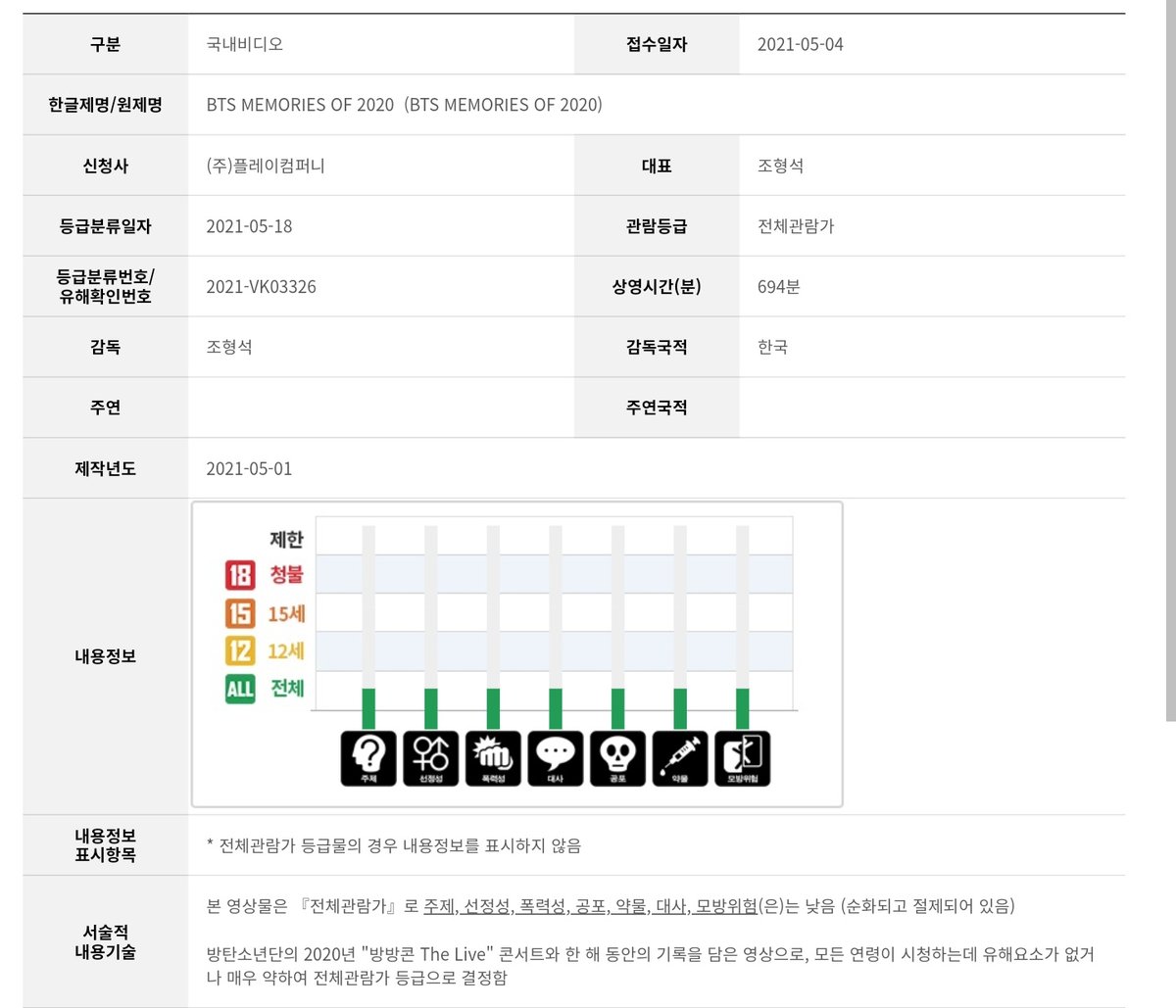Click the page scrollbar on the right edge
Image resolution: width=1176 pixels, height=1008 pixels.
tap(1171, 360)
